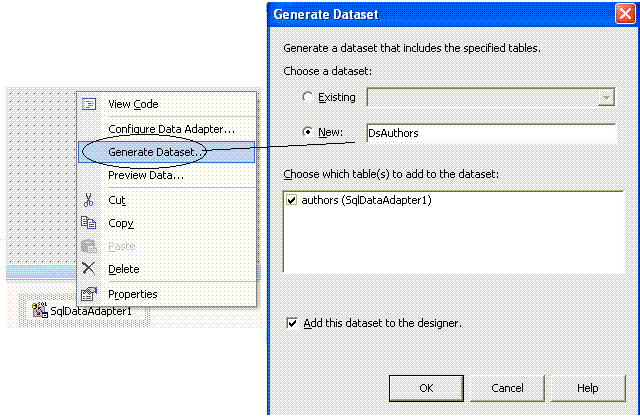This screenshot has width=640, height=419.
Task: Click the greyed Paste clipboard icon
Action: (88, 246)
